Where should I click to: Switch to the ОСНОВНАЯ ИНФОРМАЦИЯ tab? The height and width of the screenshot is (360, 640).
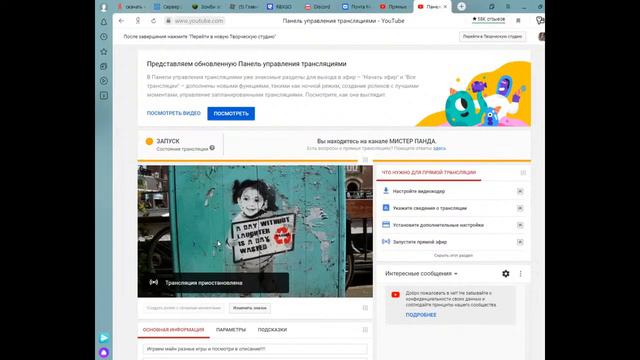coord(173,330)
